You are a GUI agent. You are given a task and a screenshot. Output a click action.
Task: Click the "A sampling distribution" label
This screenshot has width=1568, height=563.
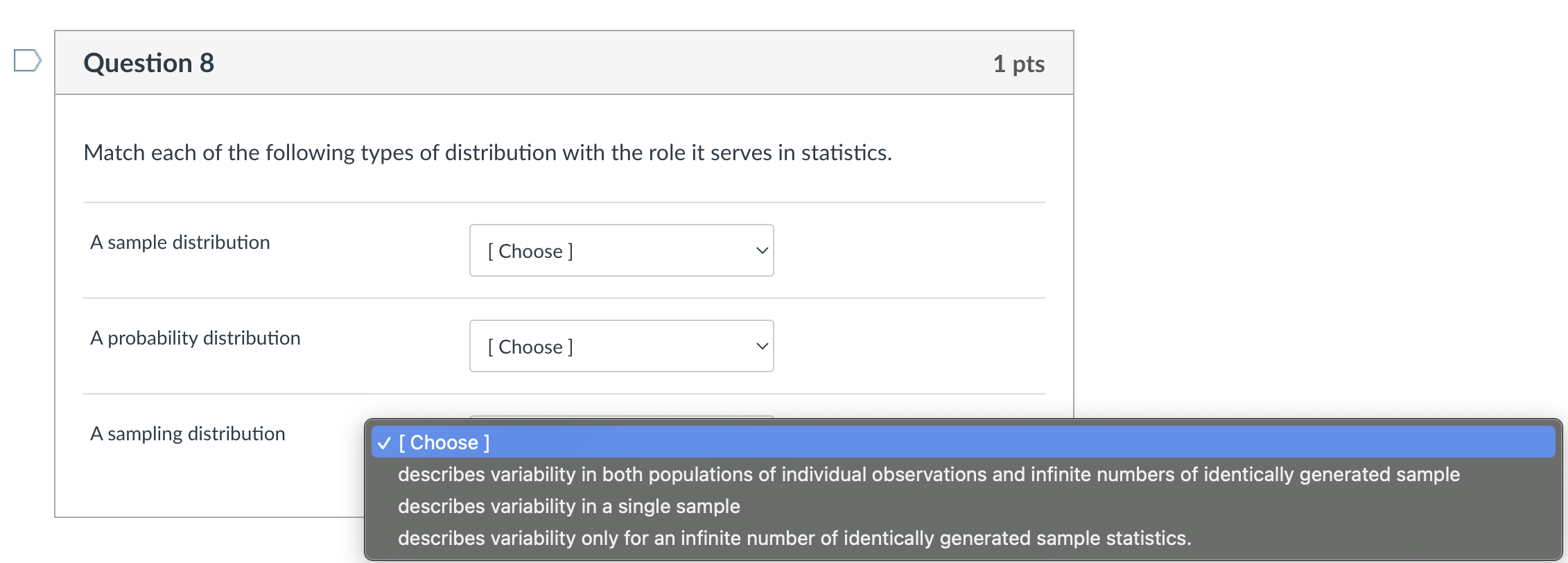[x=188, y=434]
